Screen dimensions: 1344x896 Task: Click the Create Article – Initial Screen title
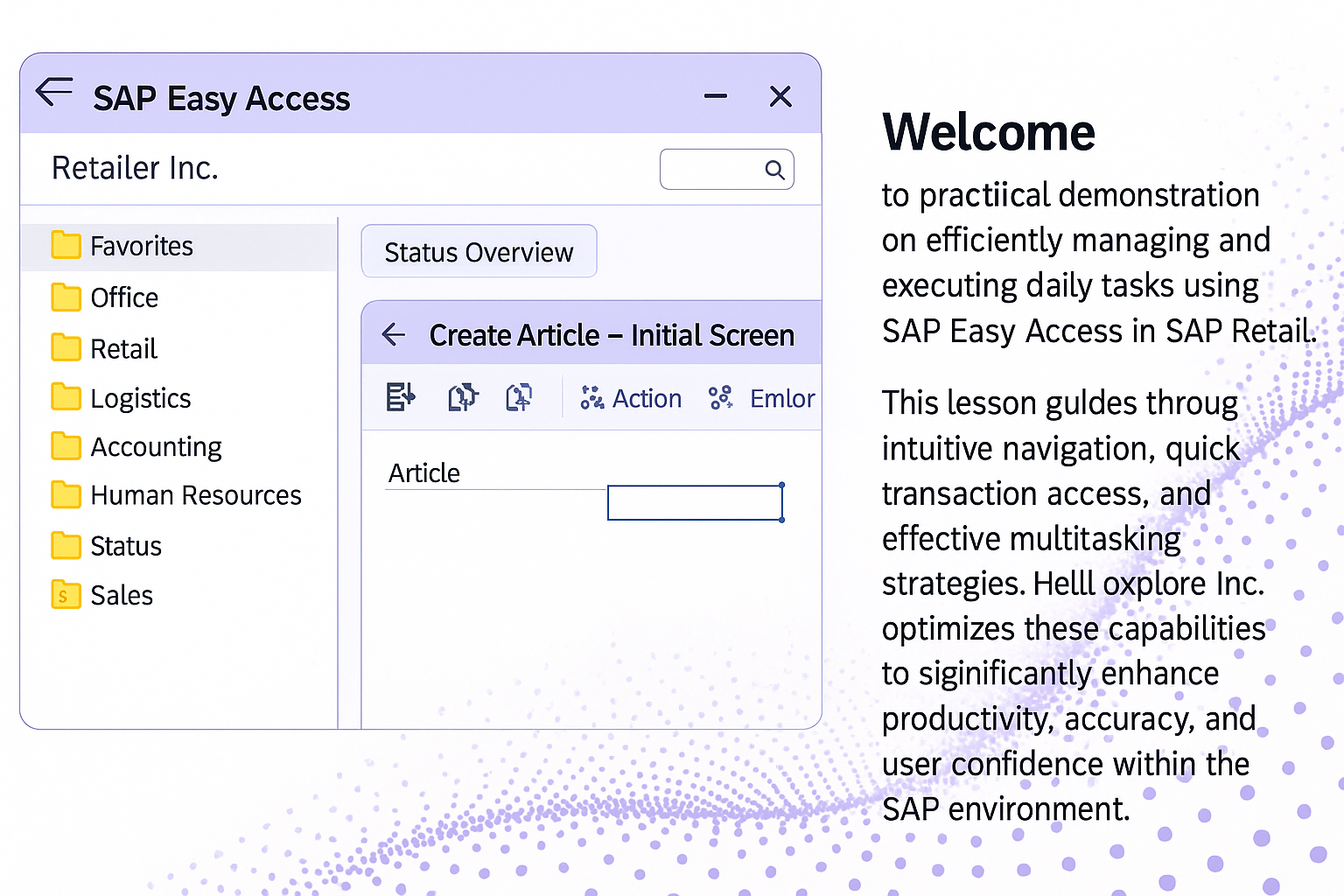(612, 335)
